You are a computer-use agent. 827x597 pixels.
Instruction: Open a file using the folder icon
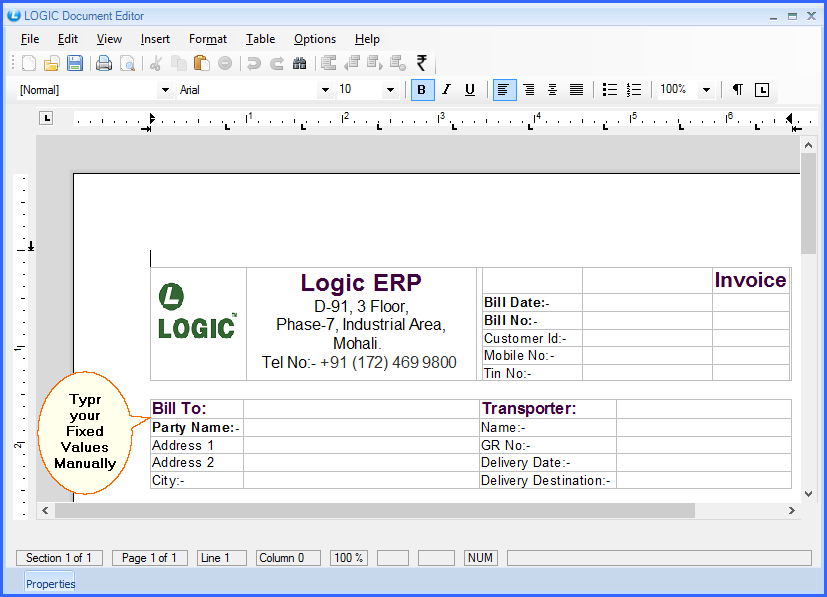(x=52, y=63)
